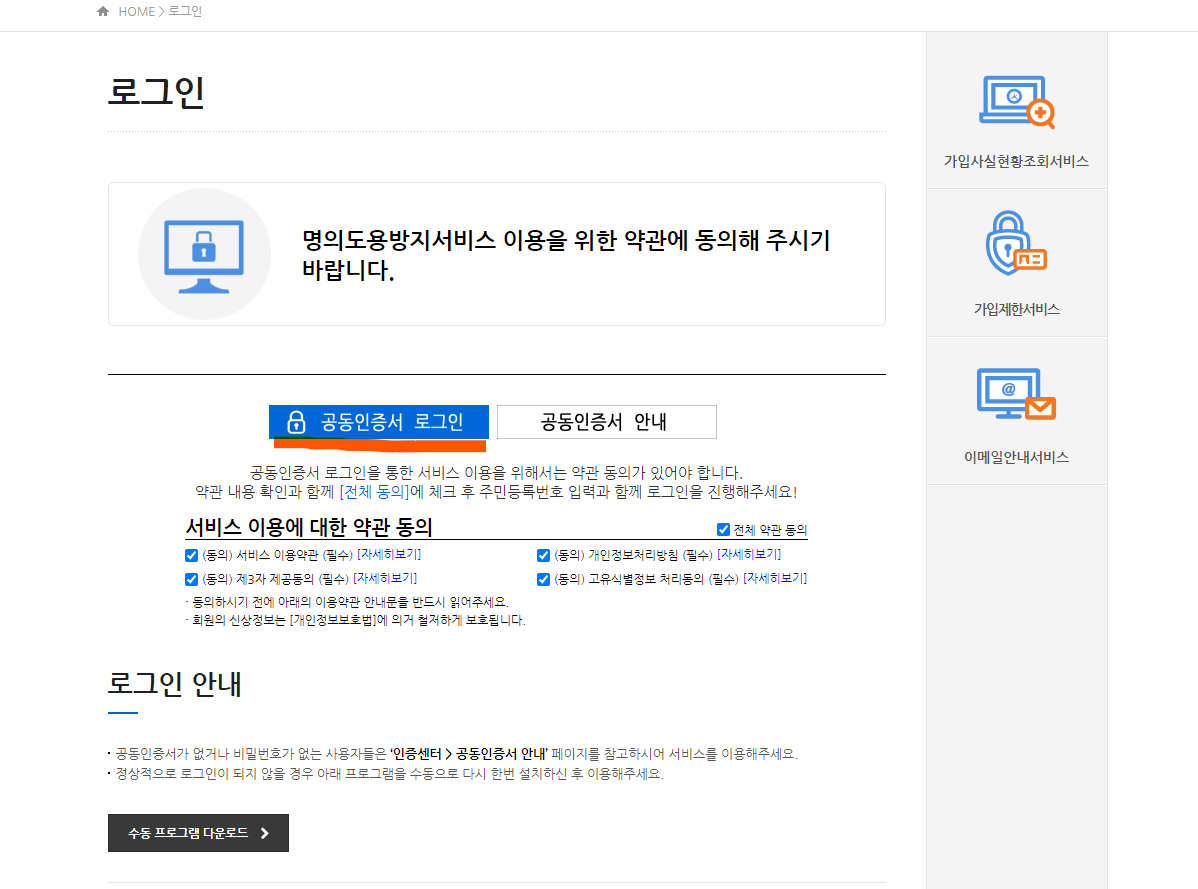Click the padlock icon on 공동인증서 로그인 button
Viewport: 1198px width, 889px height.
coord(295,421)
